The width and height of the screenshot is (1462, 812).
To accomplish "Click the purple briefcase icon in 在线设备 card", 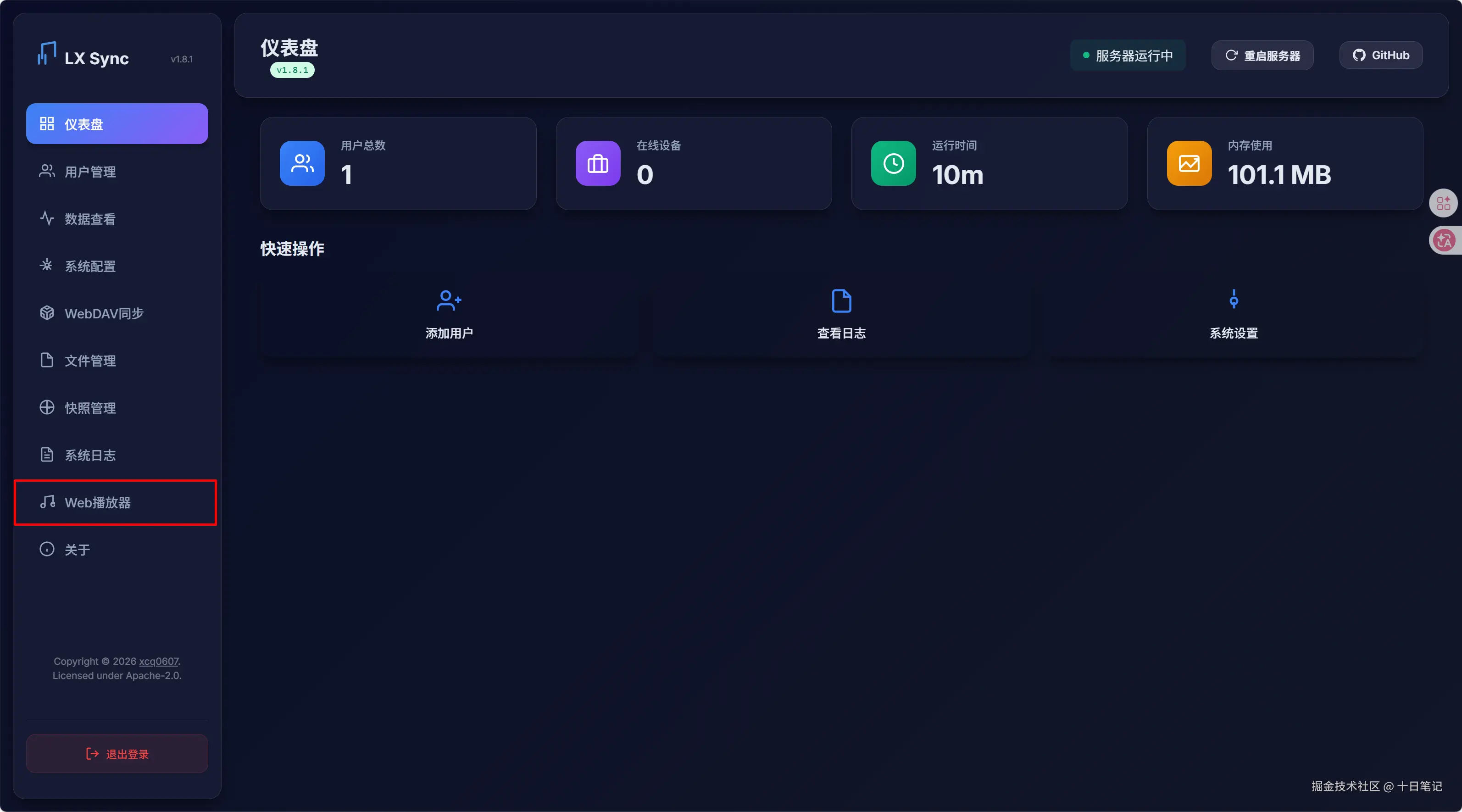I will (x=598, y=163).
